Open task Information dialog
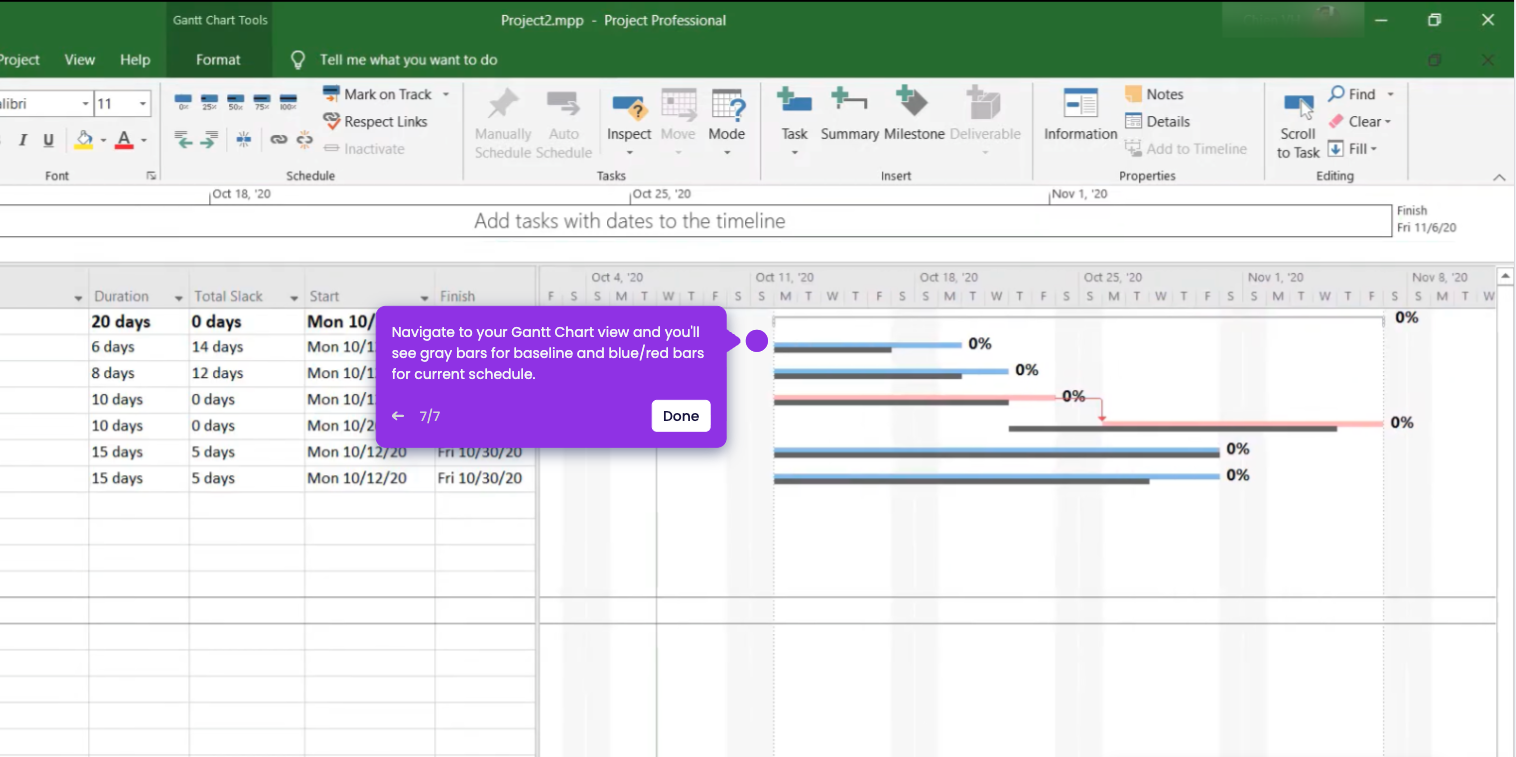The image size is (1516, 757). click(x=1080, y=114)
